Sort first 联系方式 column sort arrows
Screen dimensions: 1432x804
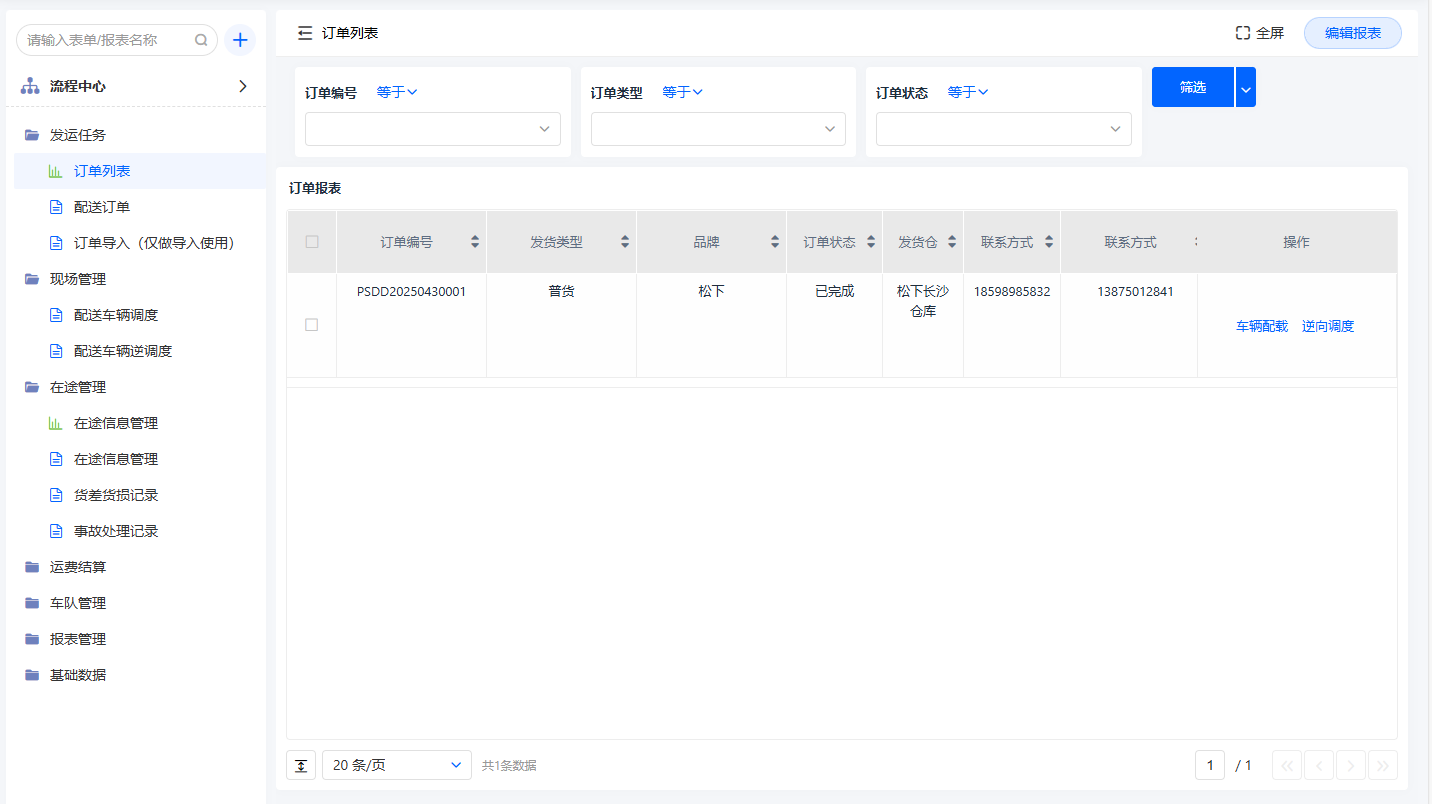pyautogui.click(x=1049, y=242)
